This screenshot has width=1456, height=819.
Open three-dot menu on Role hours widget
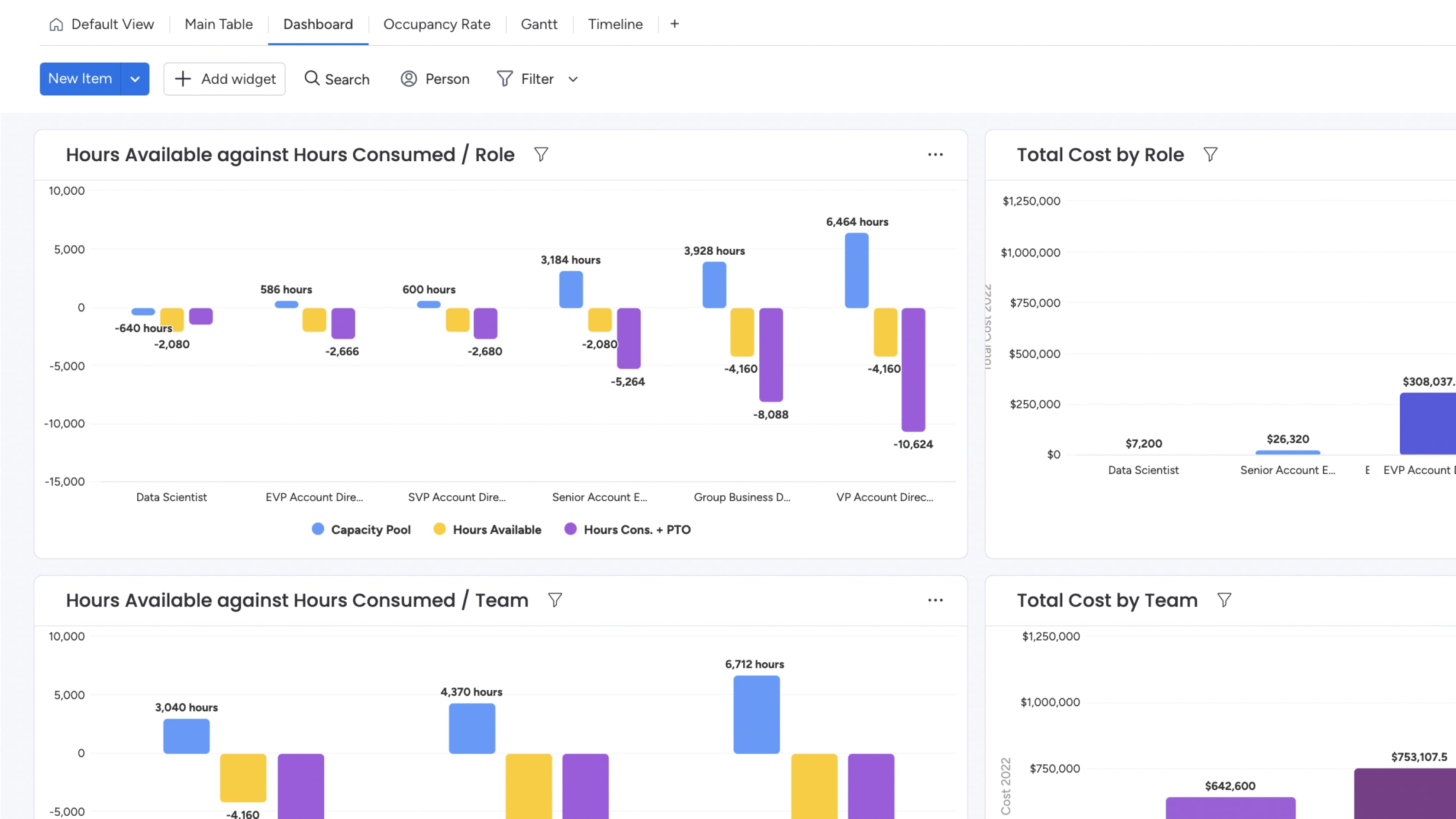coord(935,154)
